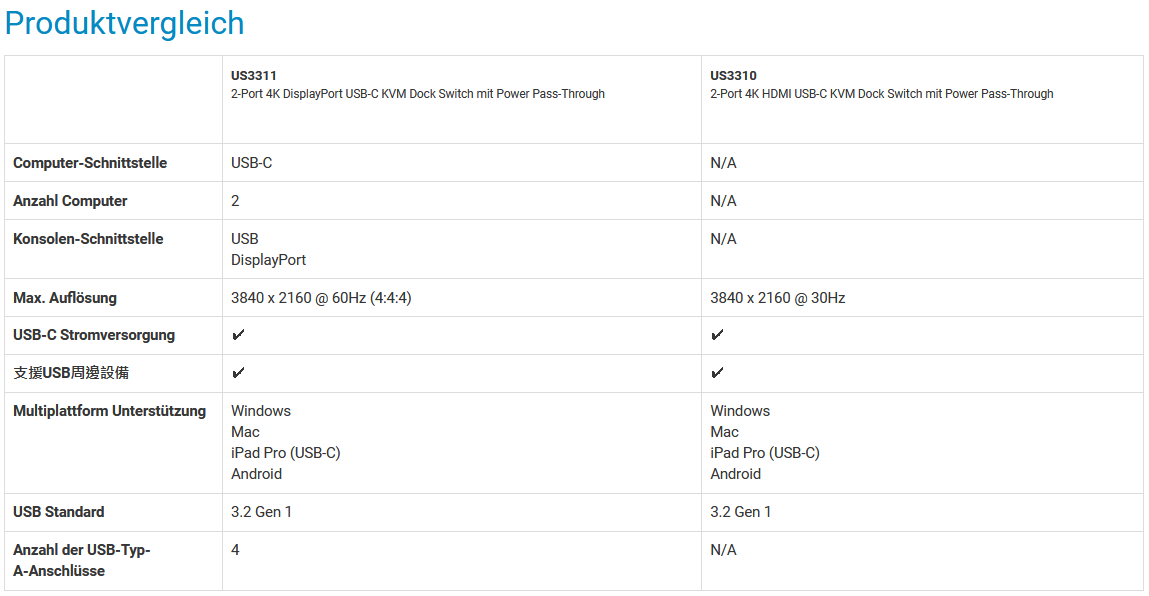
Task: Click iPad Pro (USB-C) in US3311 column
Action: pyautogui.click(x=285, y=453)
